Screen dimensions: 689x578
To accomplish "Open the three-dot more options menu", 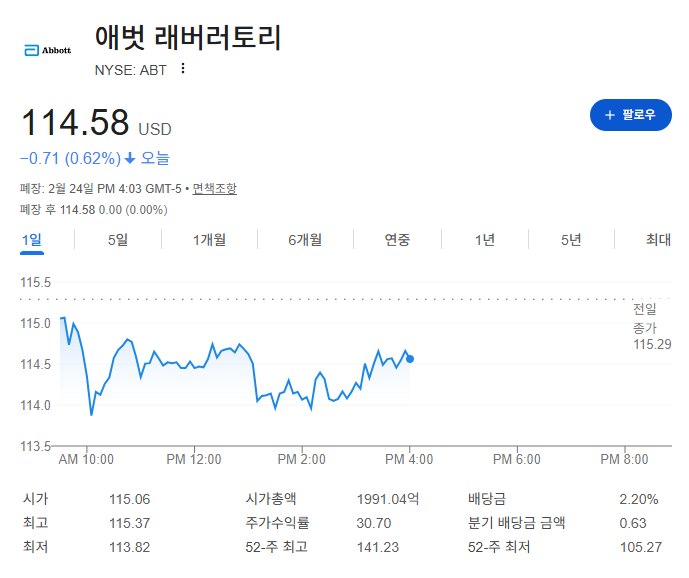I will (x=183, y=69).
